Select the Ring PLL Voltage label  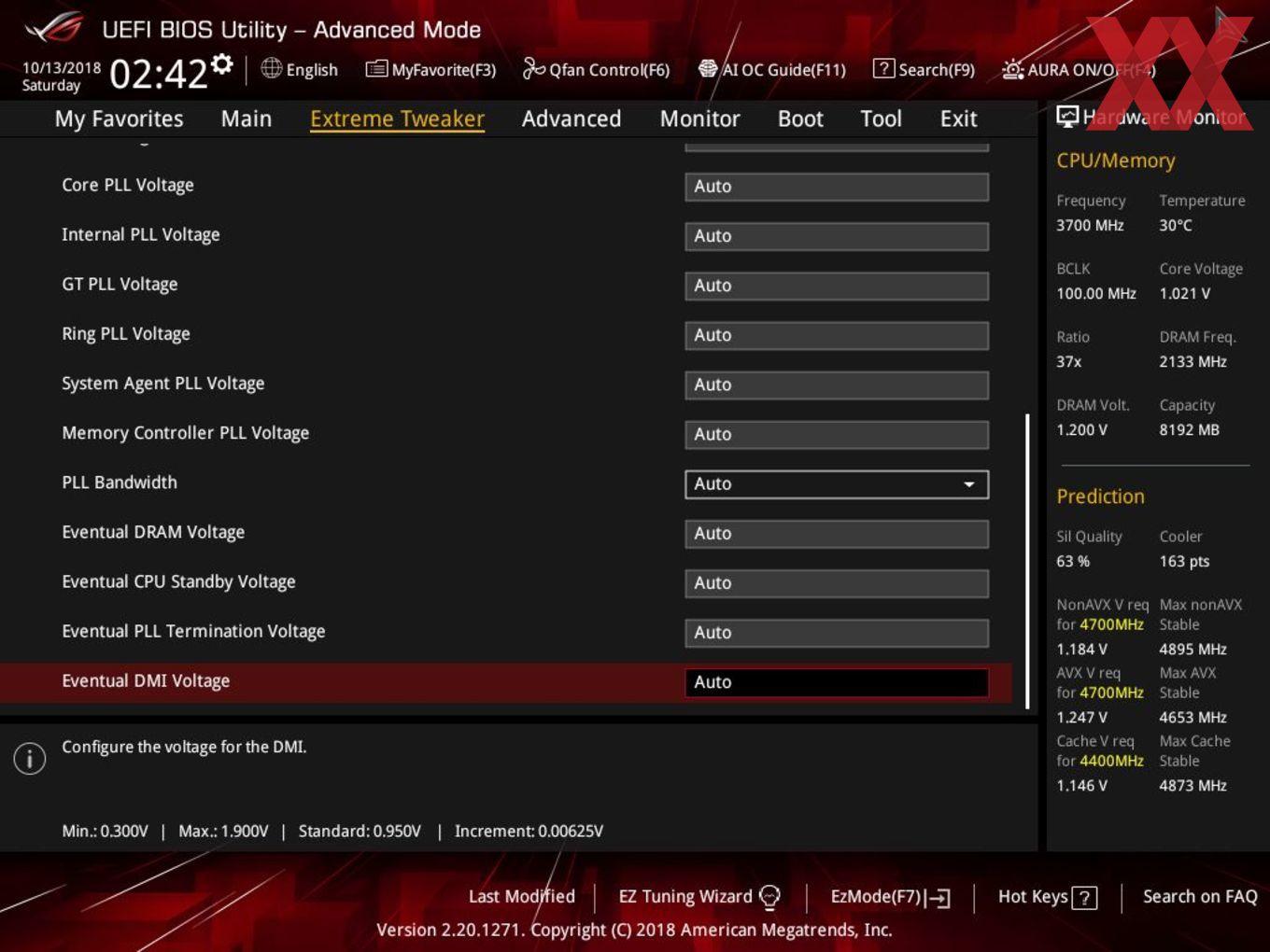(126, 333)
